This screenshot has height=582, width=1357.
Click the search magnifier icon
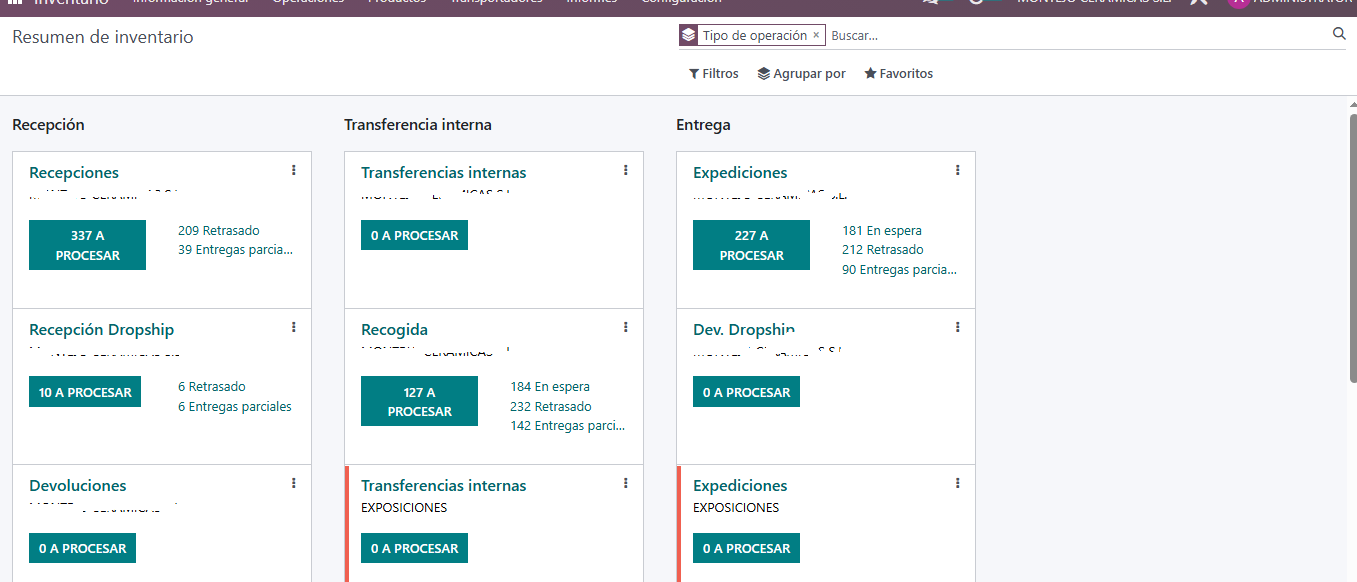[1339, 35]
